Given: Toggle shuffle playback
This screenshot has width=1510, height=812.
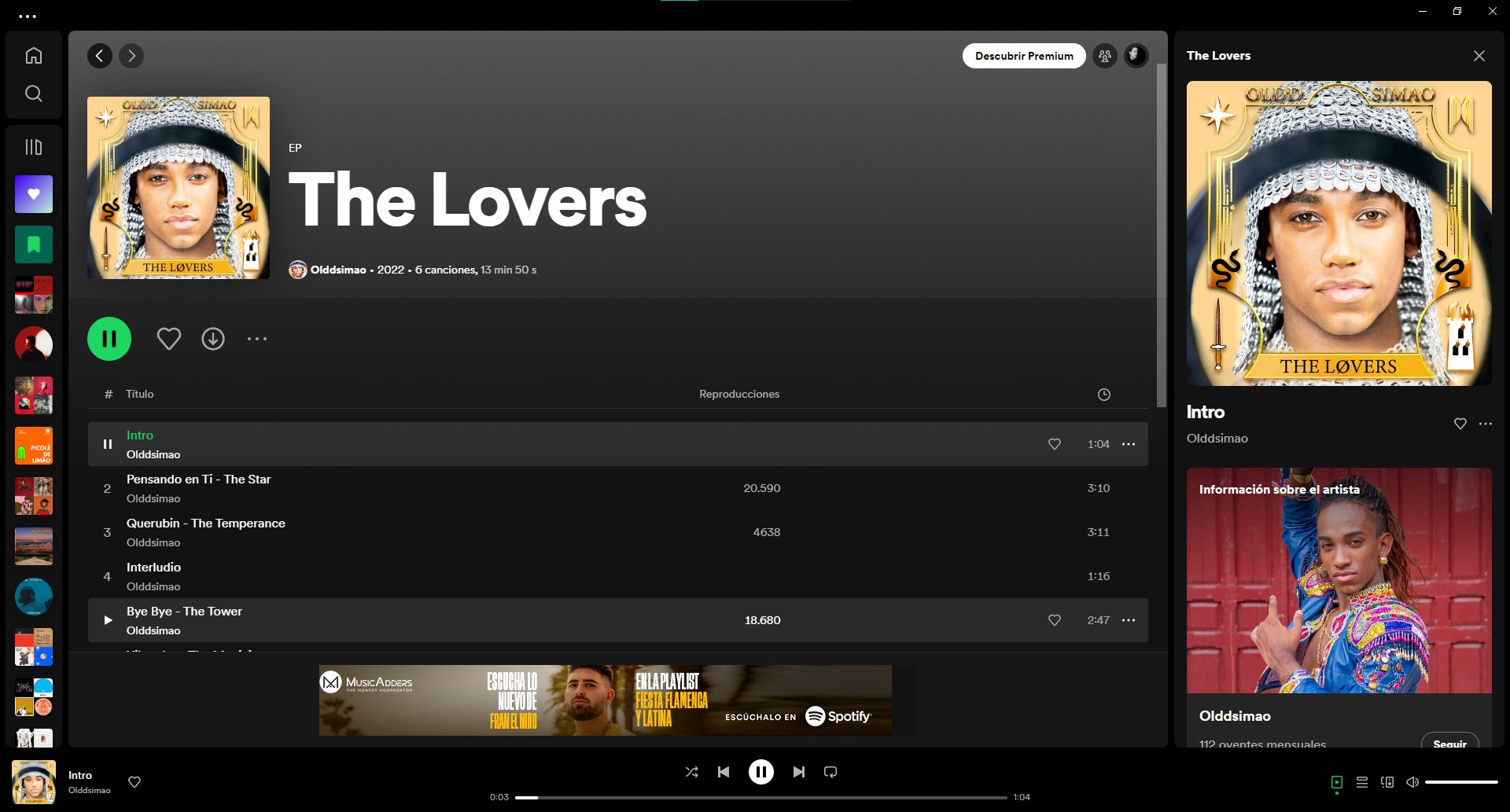Looking at the screenshot, I should pos(692,772).
